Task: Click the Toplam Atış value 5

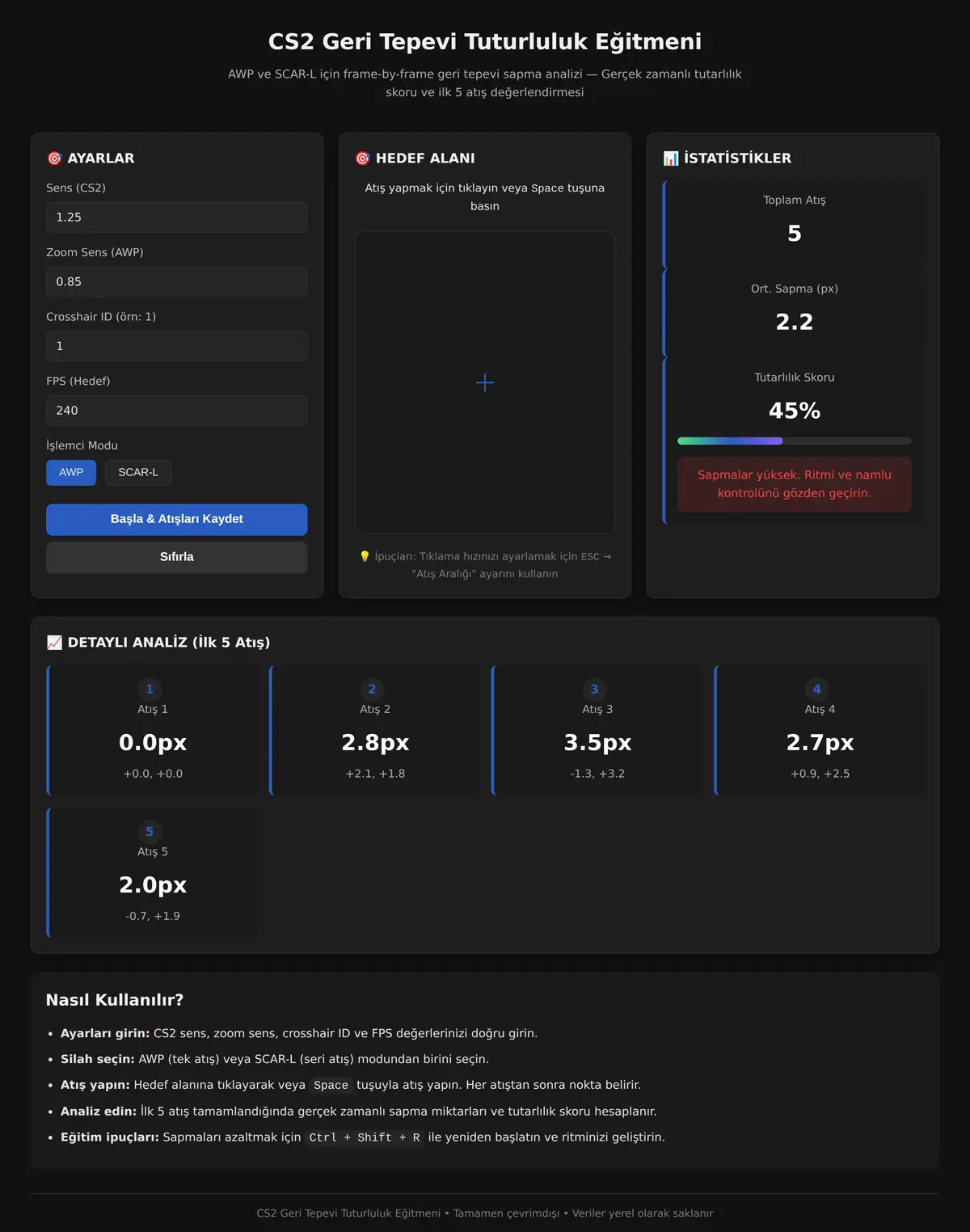Action: tap(795, 234)
